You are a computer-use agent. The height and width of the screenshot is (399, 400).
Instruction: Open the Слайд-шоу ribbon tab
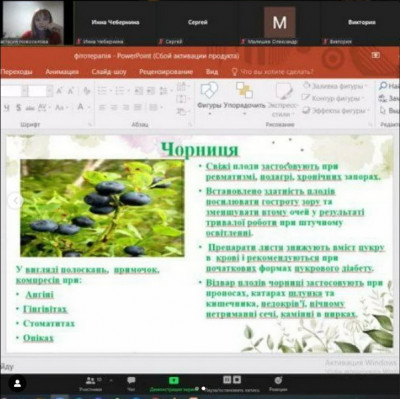click(x=109, y=72)
